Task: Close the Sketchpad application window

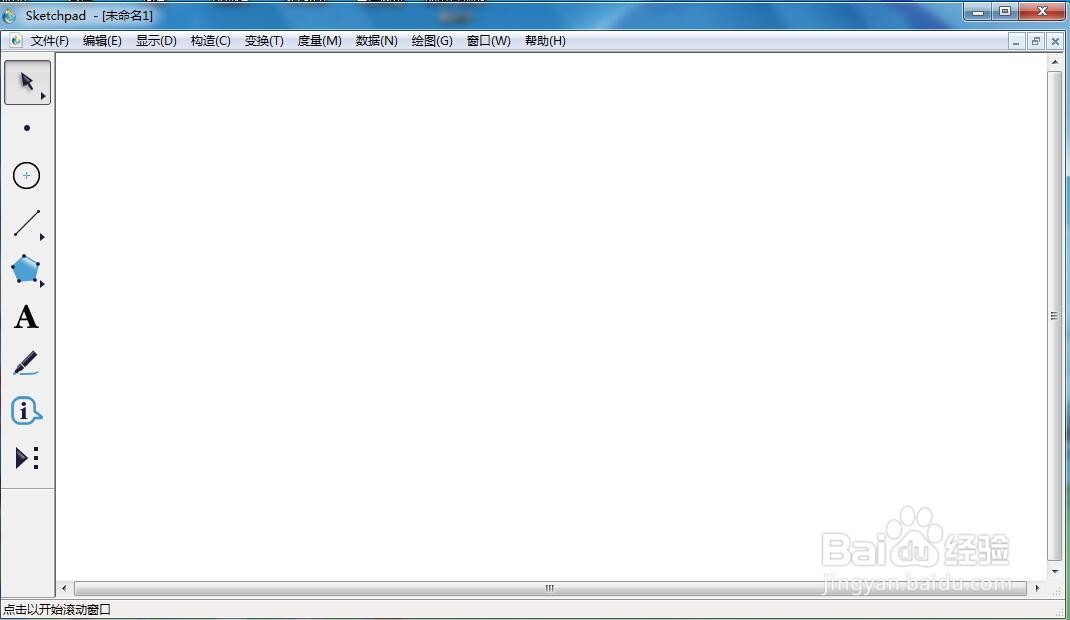Action: [x=1042, y=12]
